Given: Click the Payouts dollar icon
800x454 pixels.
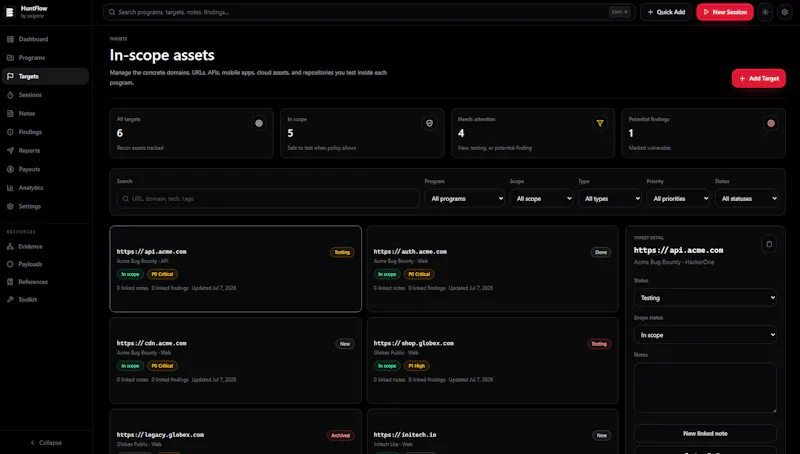Looking at the screenshot, I should [10, 169].
